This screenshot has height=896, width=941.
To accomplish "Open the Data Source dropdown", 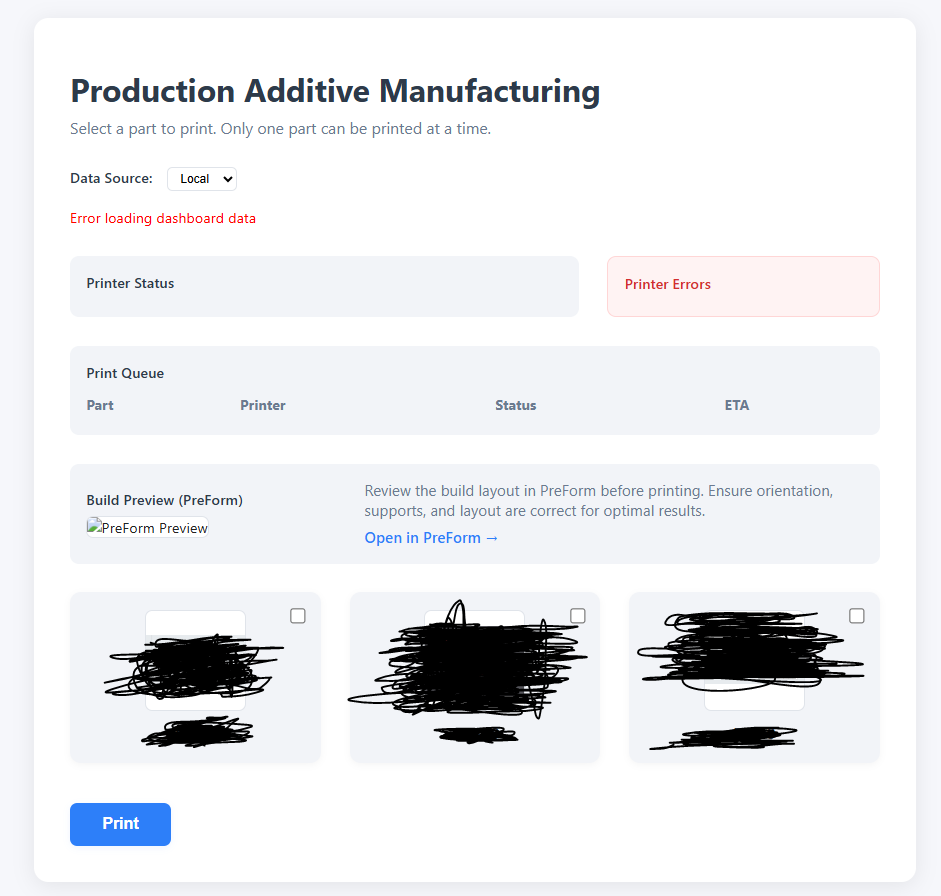I will [x=201, y=179].
